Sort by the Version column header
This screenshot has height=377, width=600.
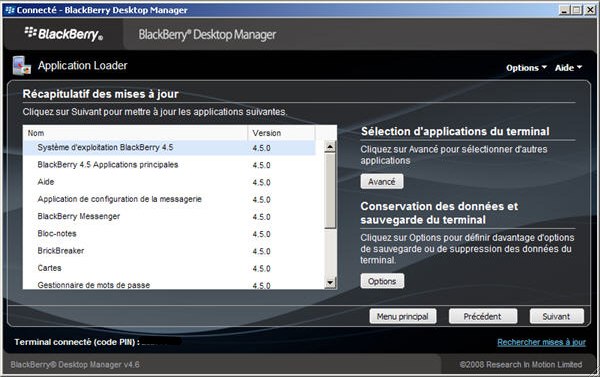tap(281, 133)
